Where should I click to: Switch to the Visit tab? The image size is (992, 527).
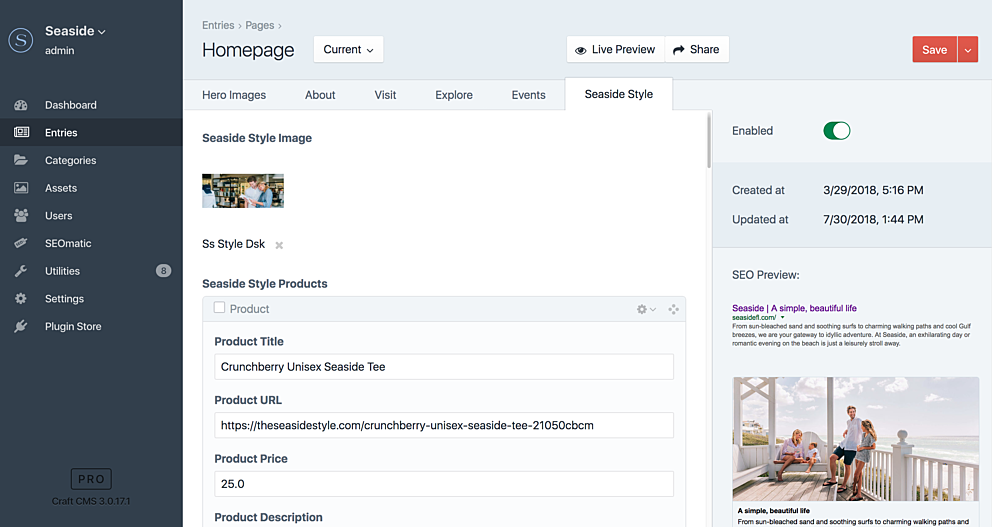[x=385, y=95]
